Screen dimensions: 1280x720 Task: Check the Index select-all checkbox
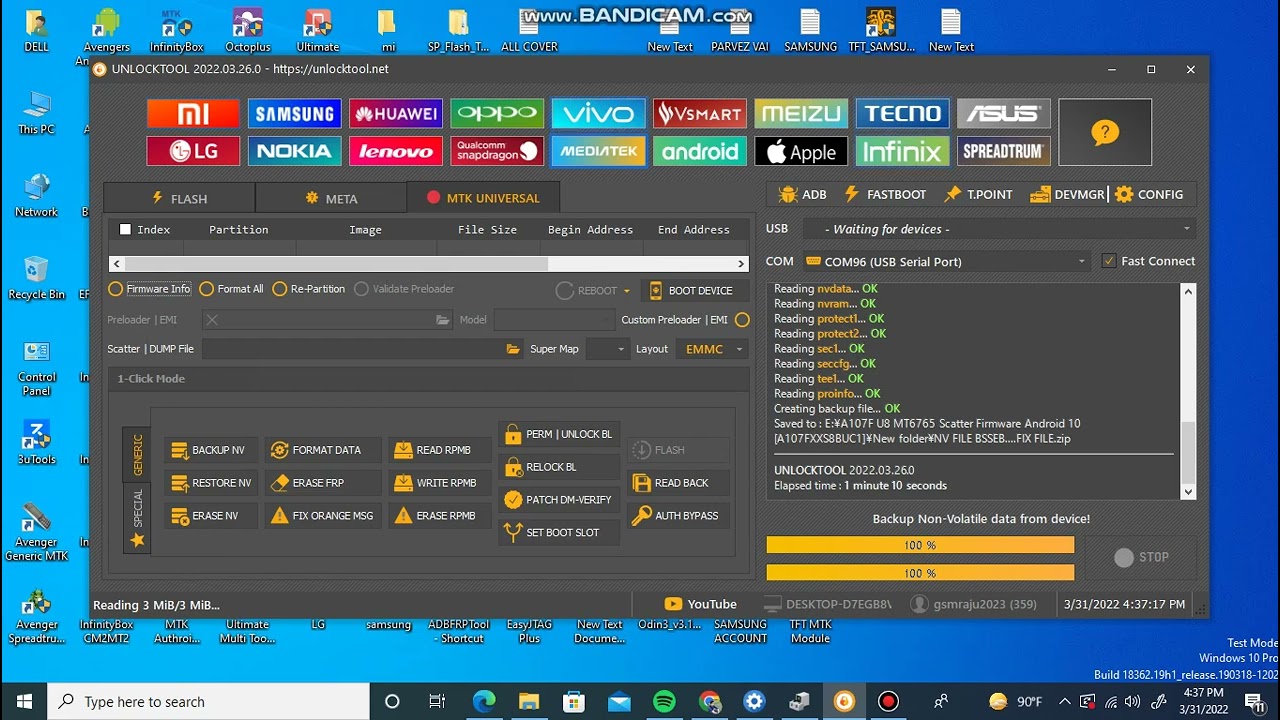click(x=125, y=229)
